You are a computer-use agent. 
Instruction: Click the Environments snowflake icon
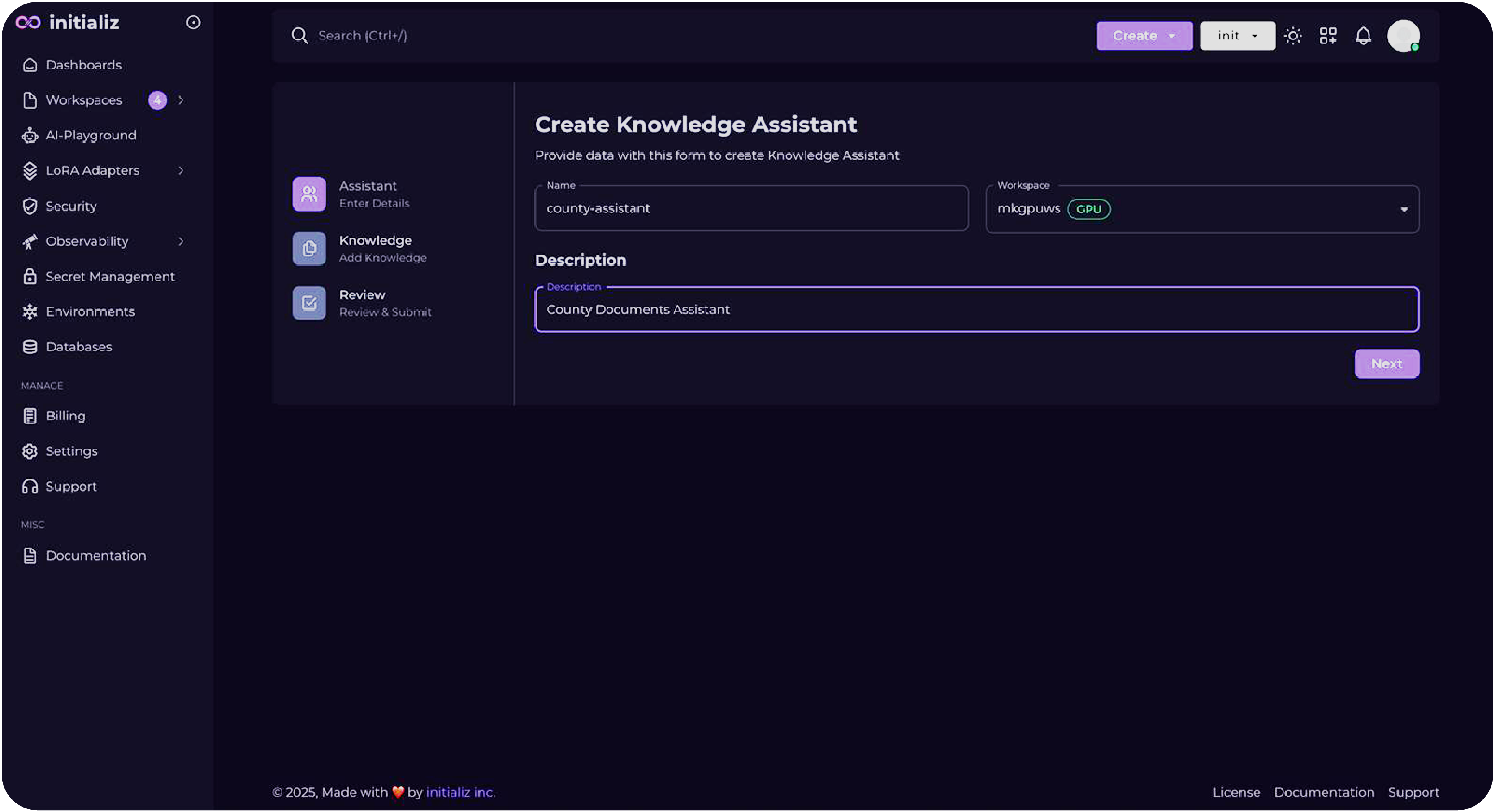pyautogui.click(x=30, y=311)
